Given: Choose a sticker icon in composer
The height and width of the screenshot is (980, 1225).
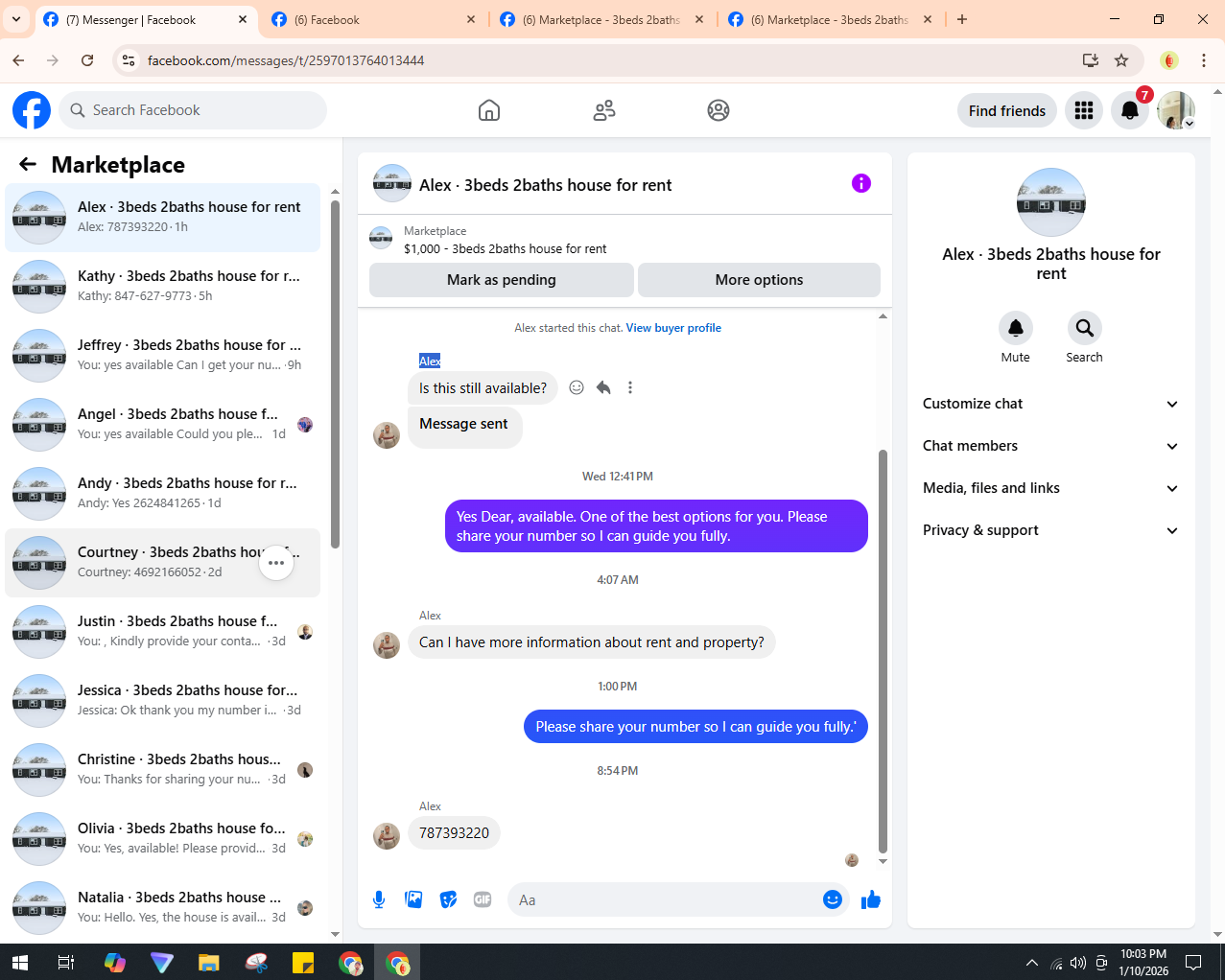Looking at the screenshot, I should [448, 899].
